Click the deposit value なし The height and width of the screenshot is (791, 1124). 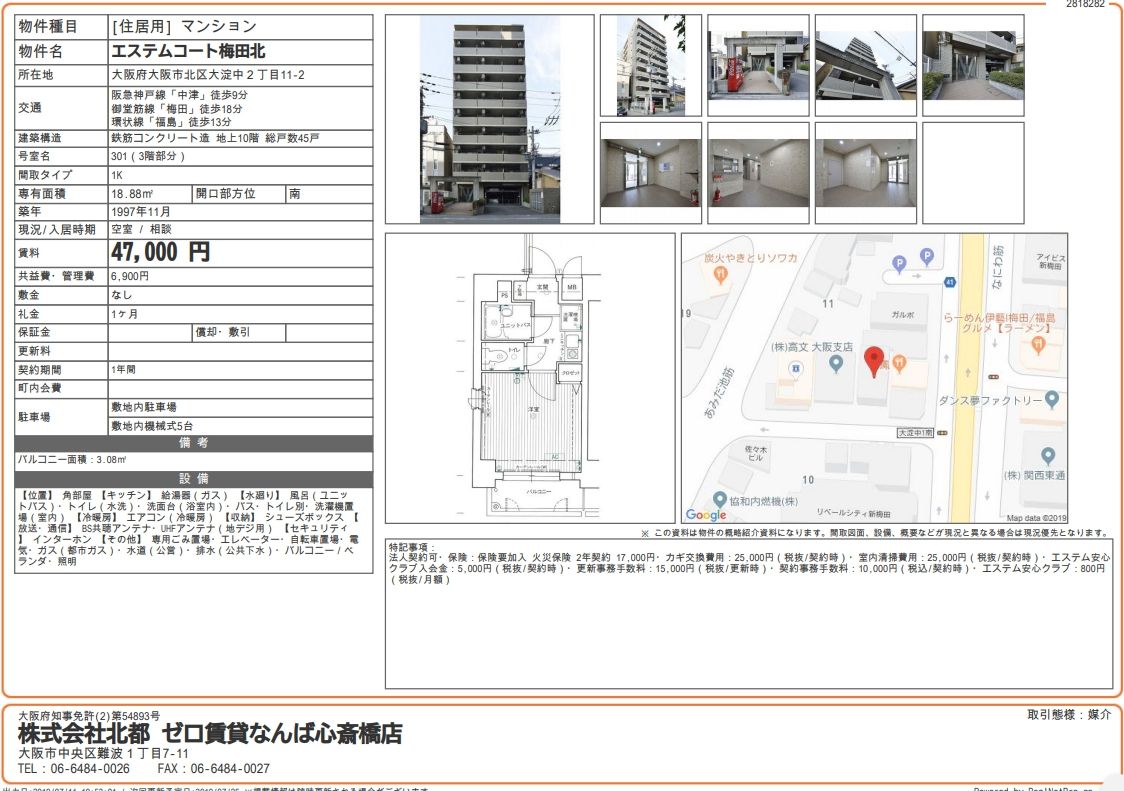point(121,295)
